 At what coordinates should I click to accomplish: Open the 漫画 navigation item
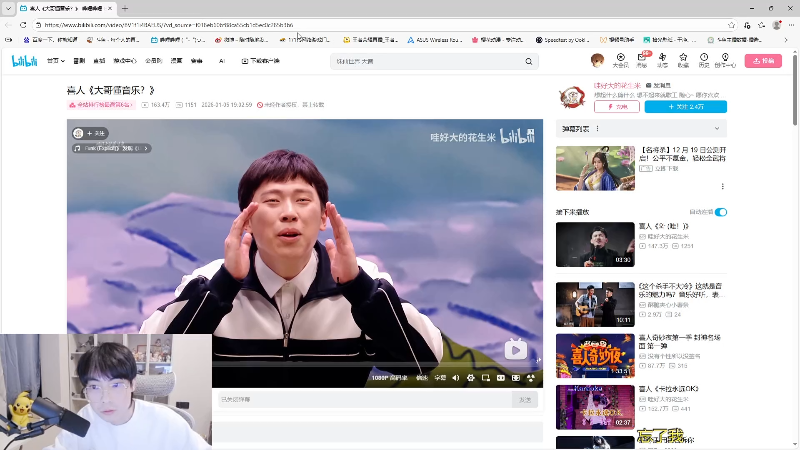pyautogui.click(x=176, y=61)
